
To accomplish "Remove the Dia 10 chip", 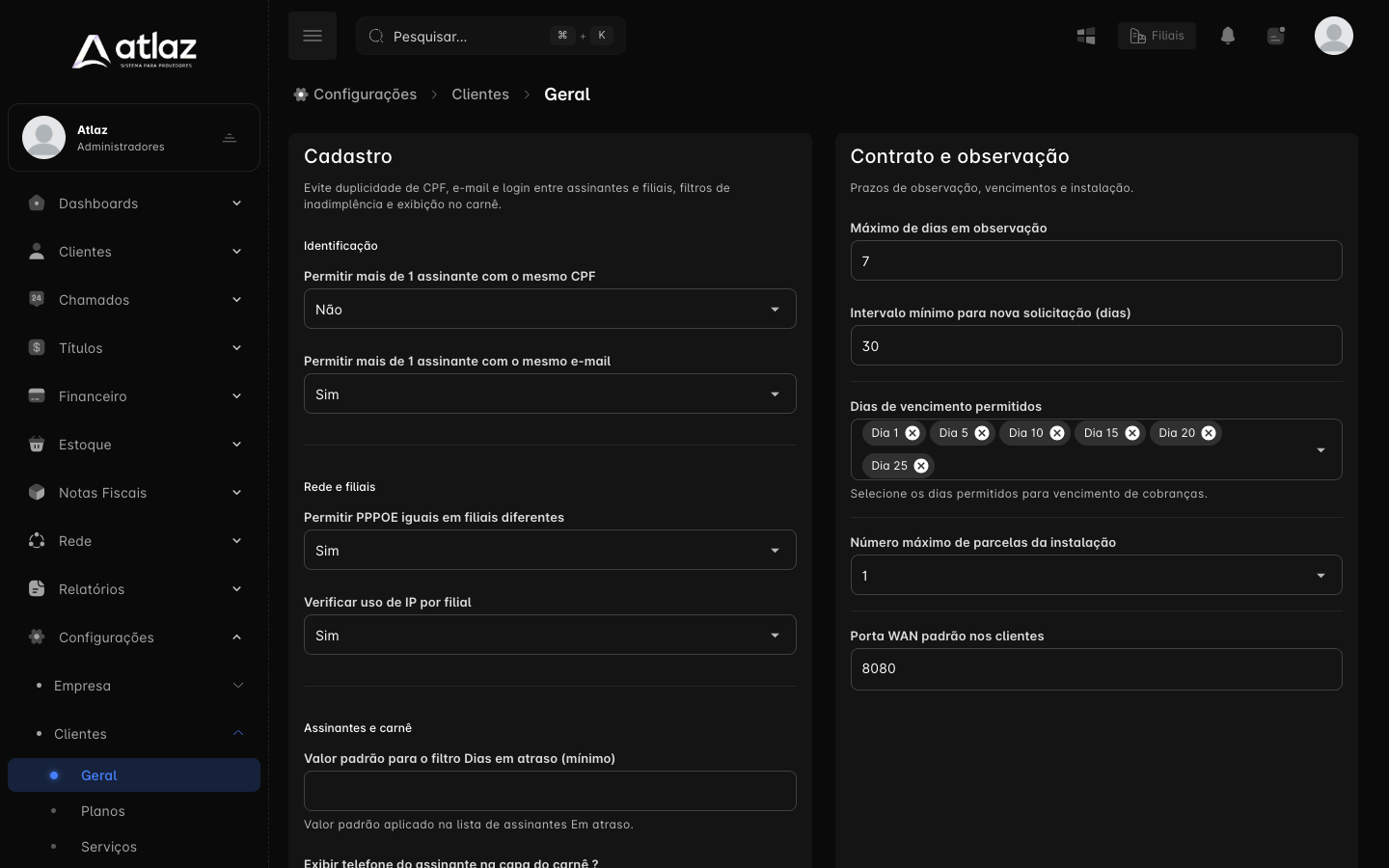I will [1057, 433].
